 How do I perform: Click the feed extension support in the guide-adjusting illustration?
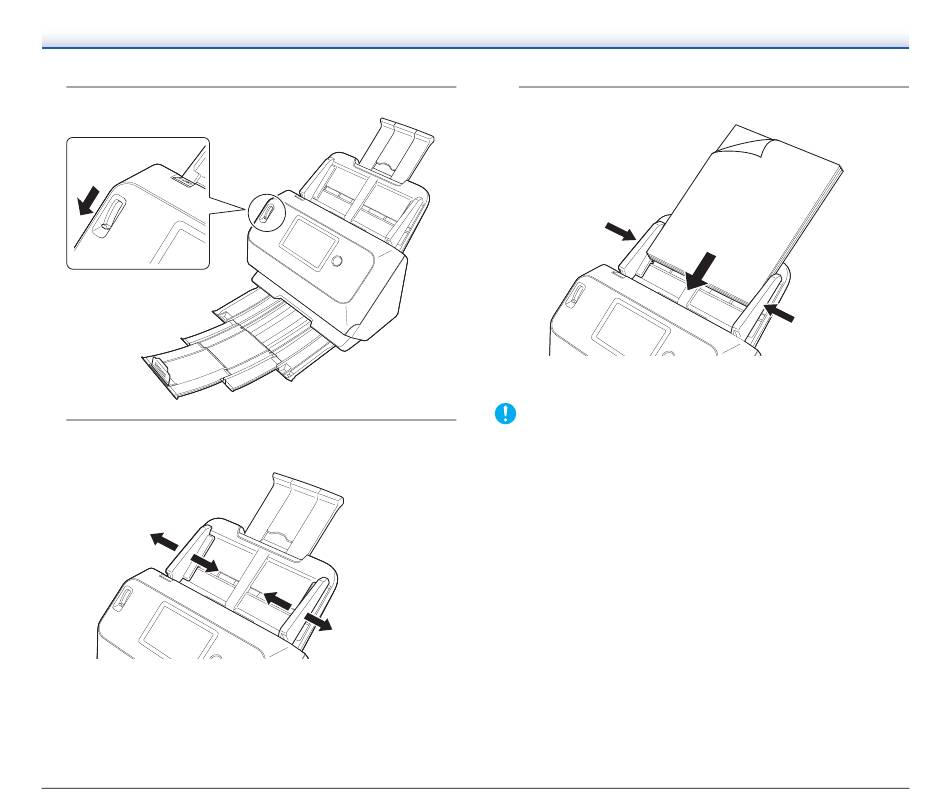pos(295,514)
